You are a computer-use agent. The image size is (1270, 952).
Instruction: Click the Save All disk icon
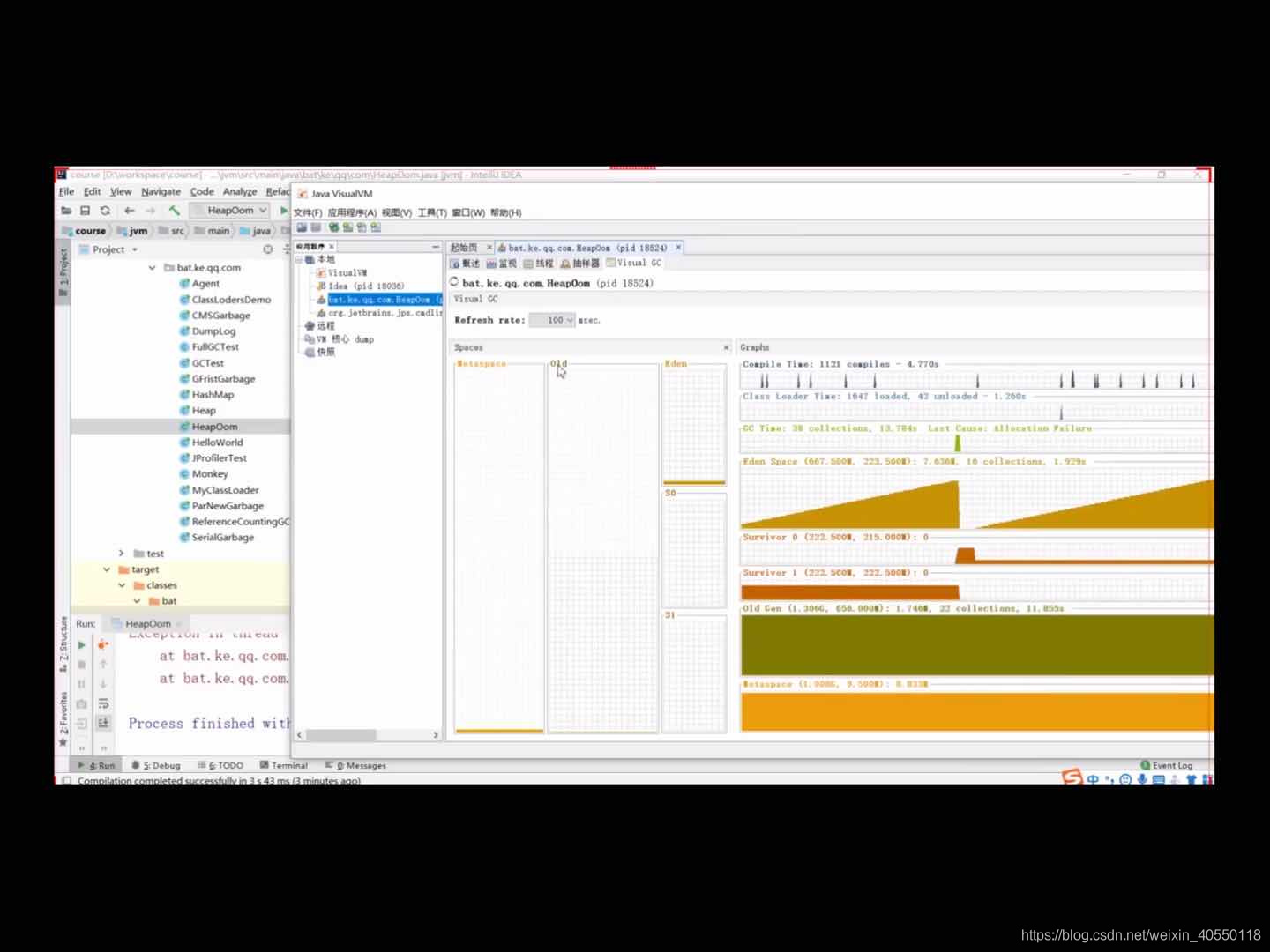pos(86,211)
